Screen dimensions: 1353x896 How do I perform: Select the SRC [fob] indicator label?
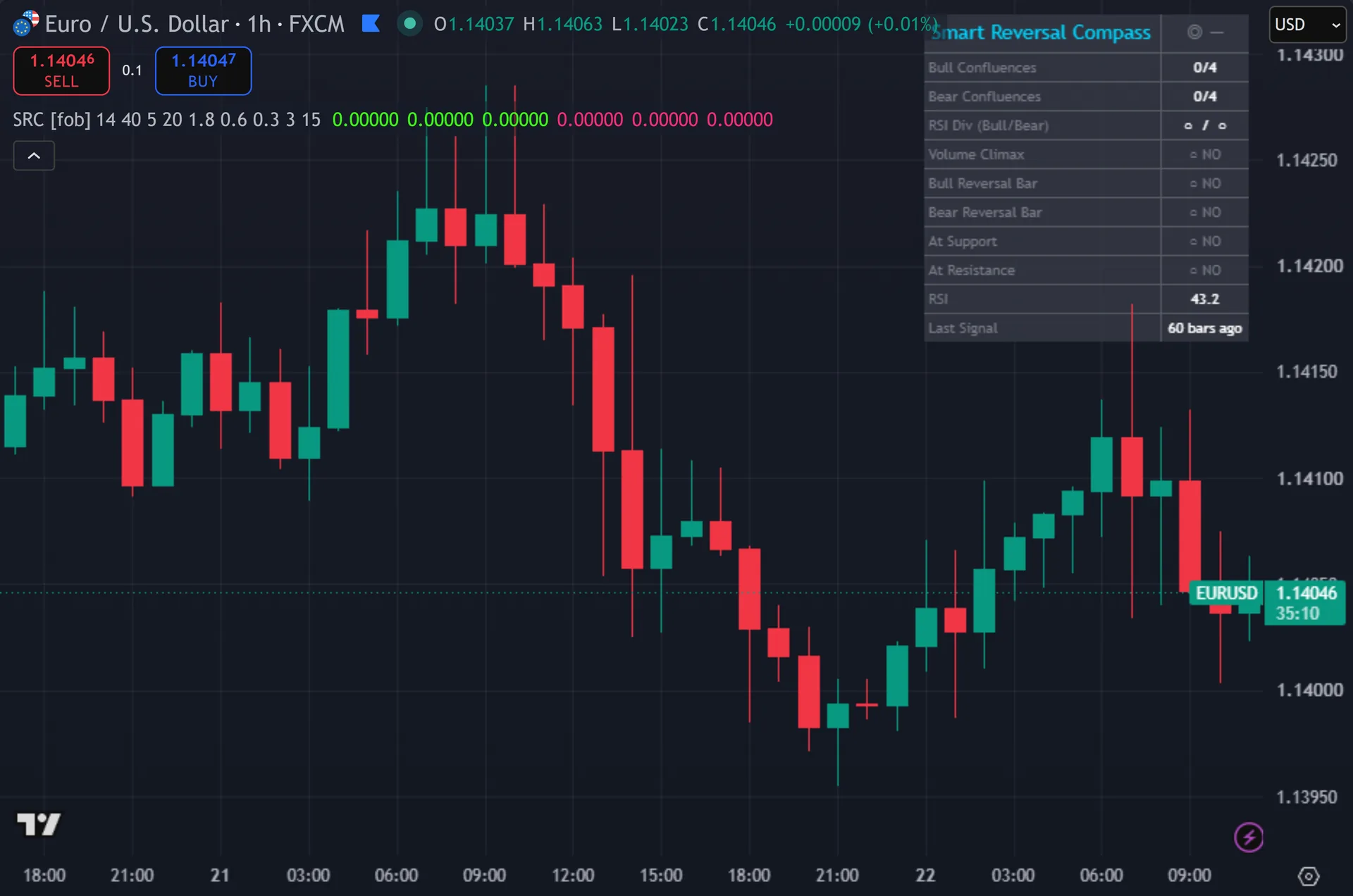[x=51, y=120]
